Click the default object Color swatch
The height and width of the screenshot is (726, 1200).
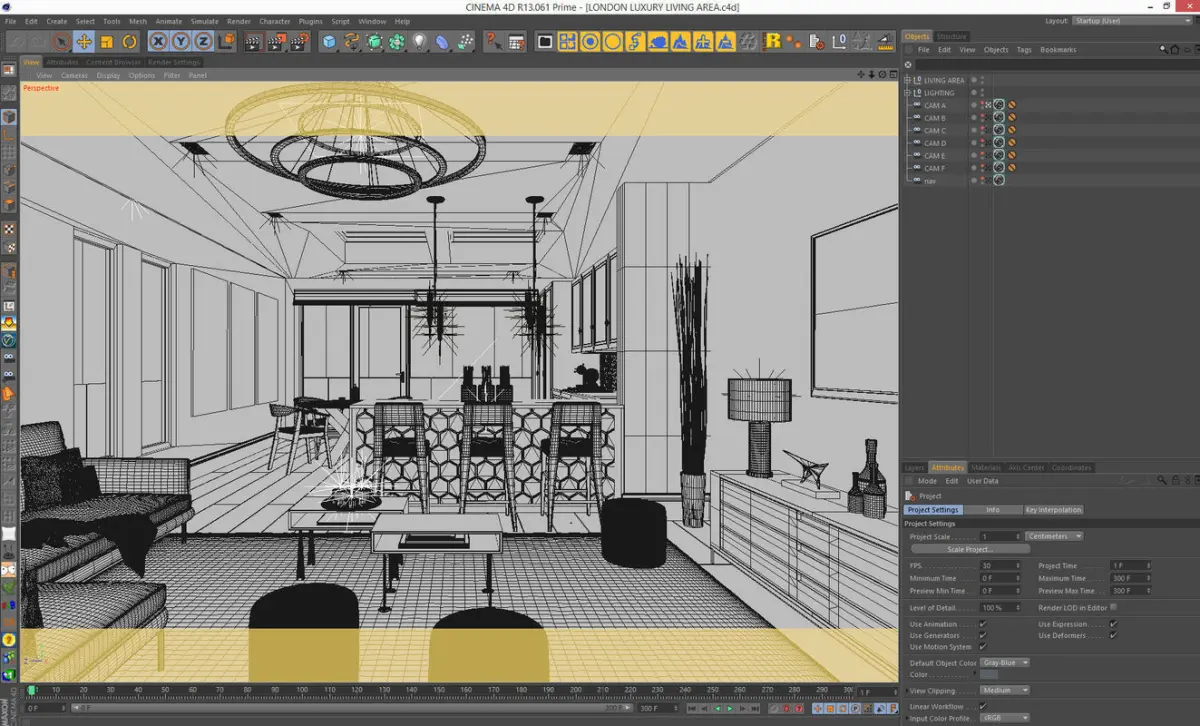[989, 675]
